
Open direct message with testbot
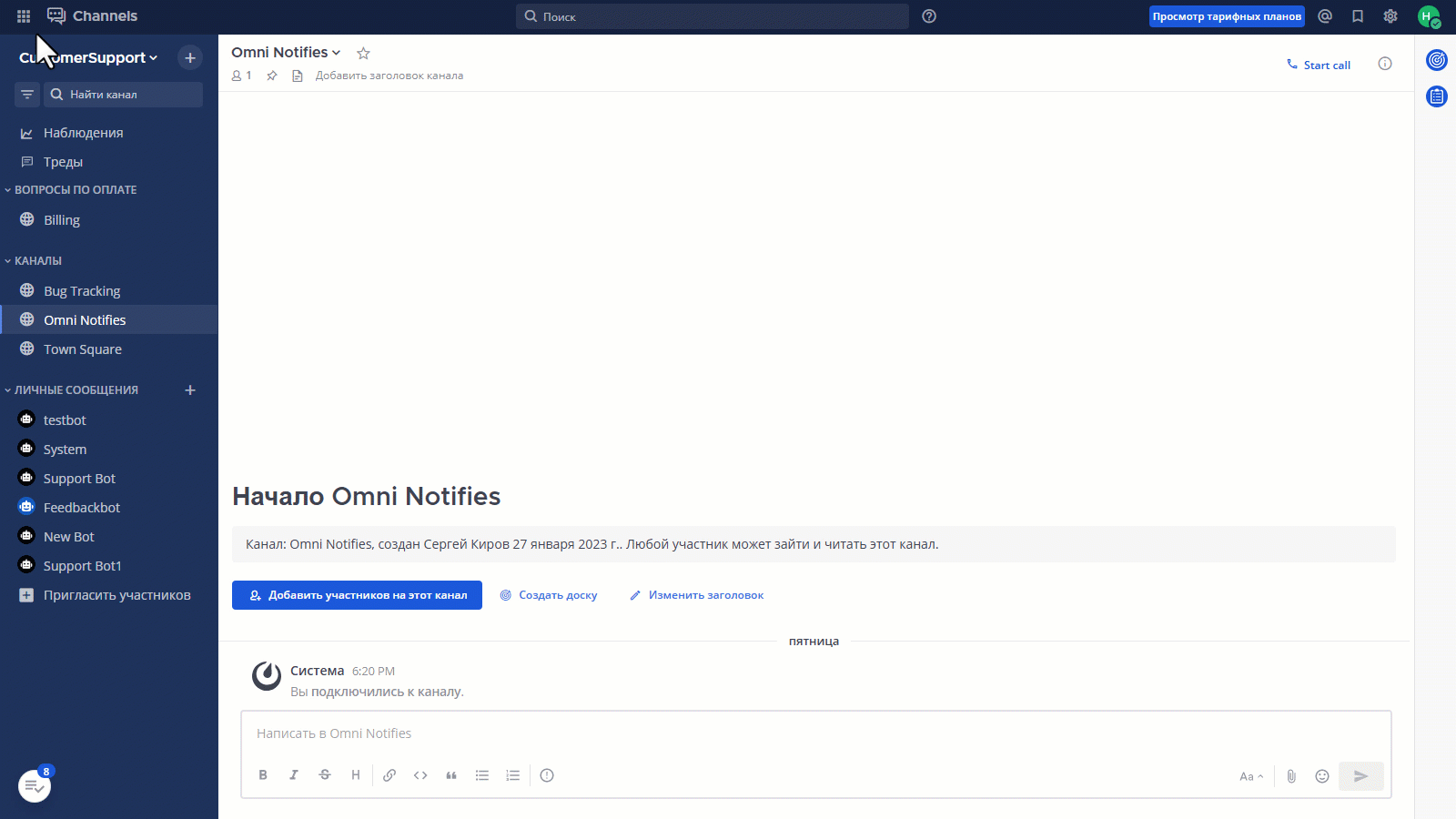tap(108, 420)
